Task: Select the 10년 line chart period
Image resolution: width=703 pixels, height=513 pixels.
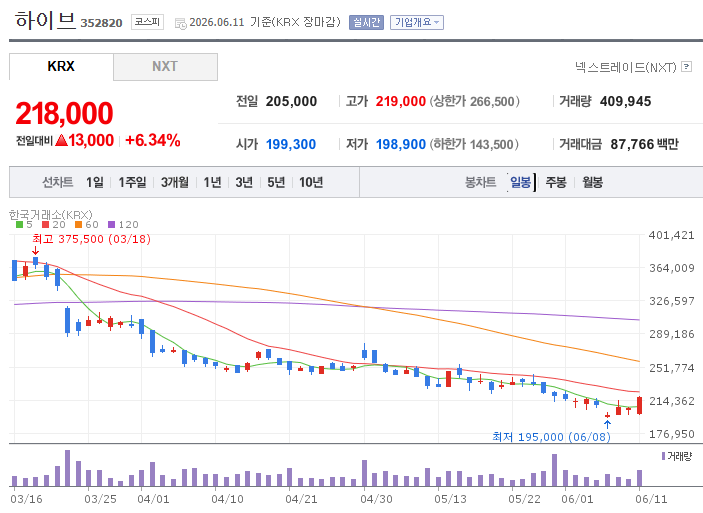Action: [x=311, y=182]
